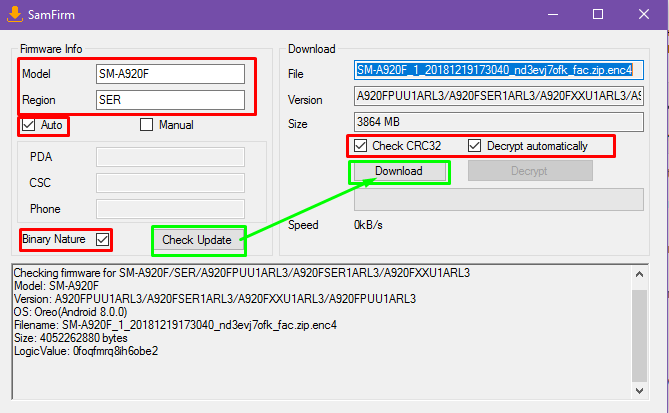Click the log scrollbar up arrow
The height and width of the screenshot is (413, 669).
639,274
